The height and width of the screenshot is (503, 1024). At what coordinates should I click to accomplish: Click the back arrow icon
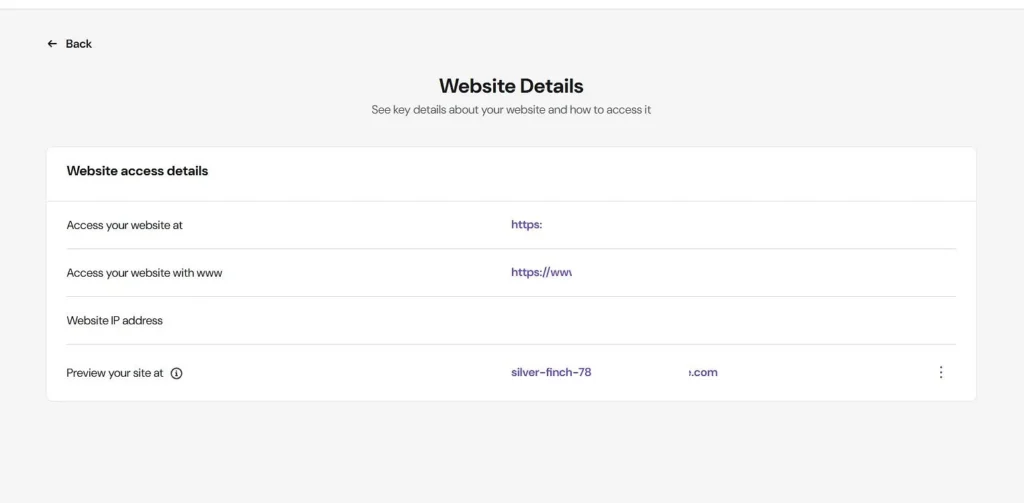pos(52,44)
